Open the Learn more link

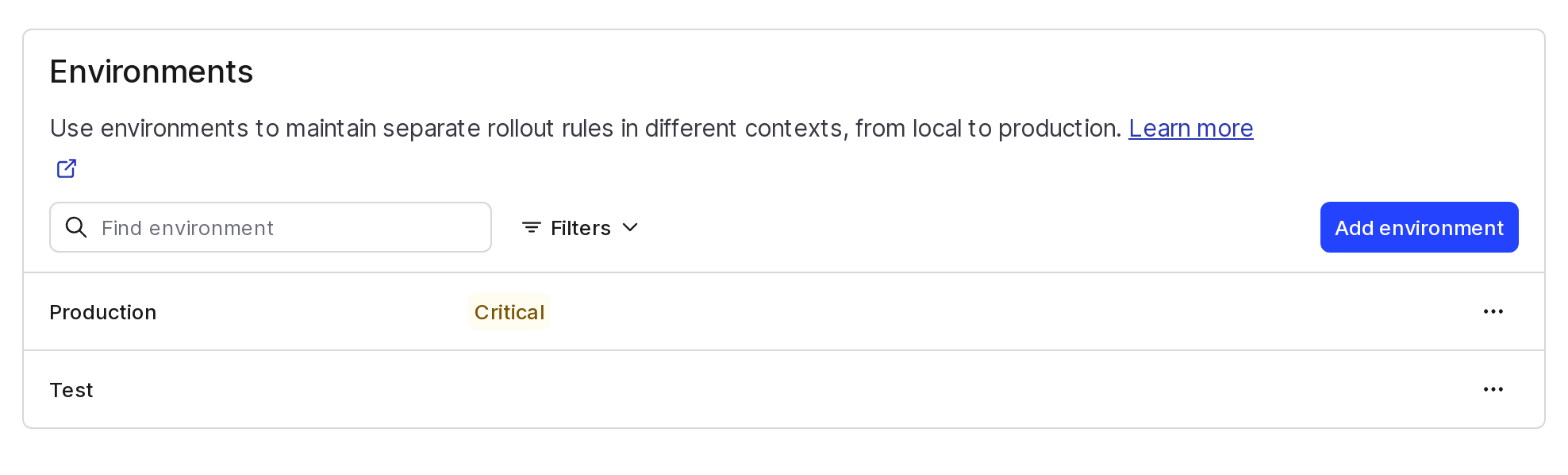tap(1190, 128)
